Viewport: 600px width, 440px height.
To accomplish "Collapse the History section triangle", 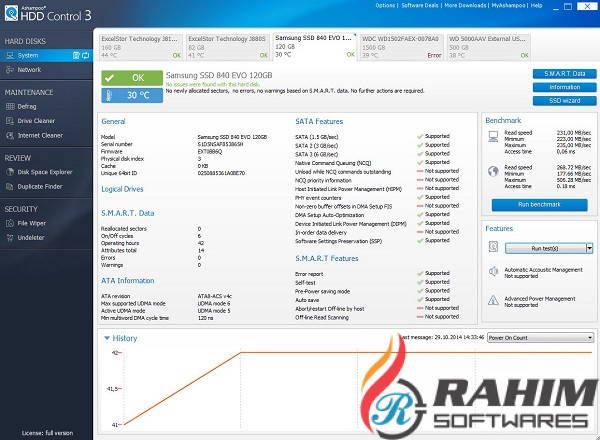I will click(x=107, y=338).
